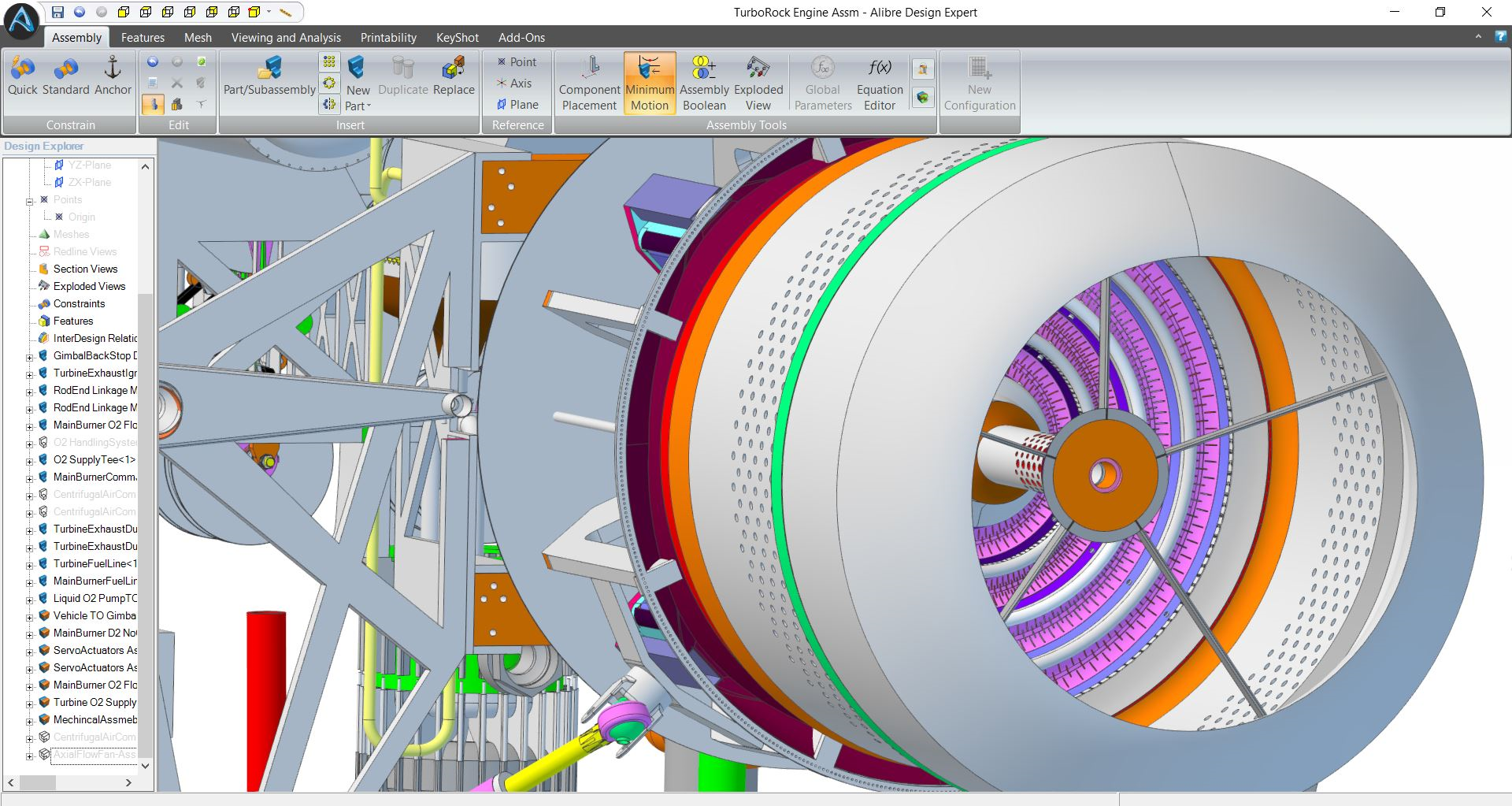Anchor the selected part
Viewport: 1512px width, 806px height.
coord(113,76)
